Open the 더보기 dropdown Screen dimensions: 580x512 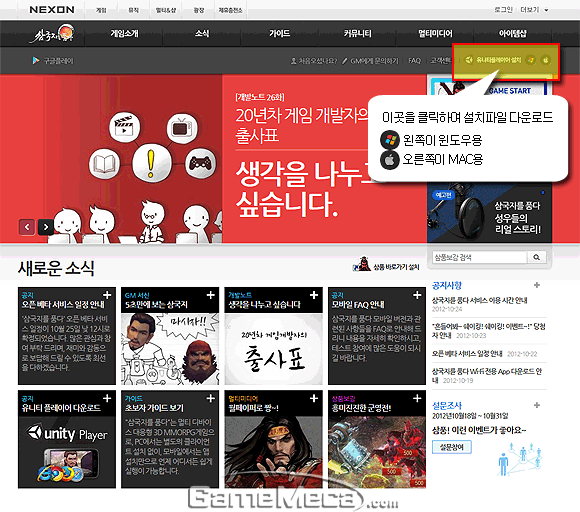(534, 10)
